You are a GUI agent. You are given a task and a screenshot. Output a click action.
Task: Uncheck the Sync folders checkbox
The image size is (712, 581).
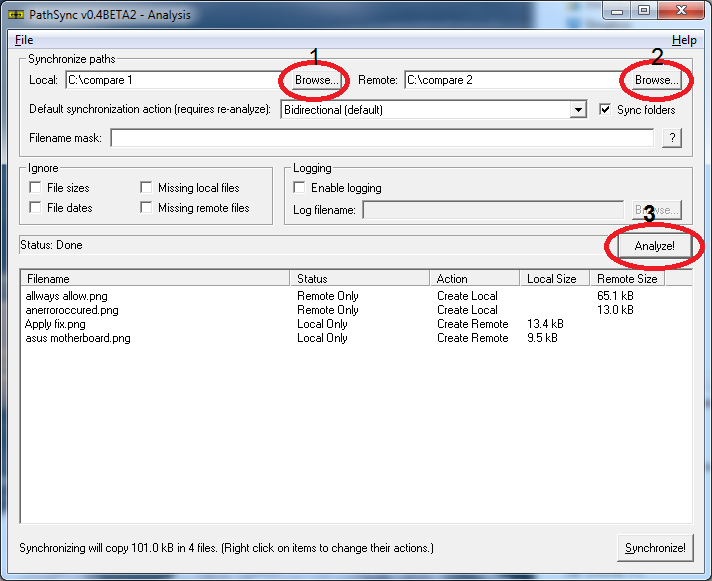coord(605,109)
